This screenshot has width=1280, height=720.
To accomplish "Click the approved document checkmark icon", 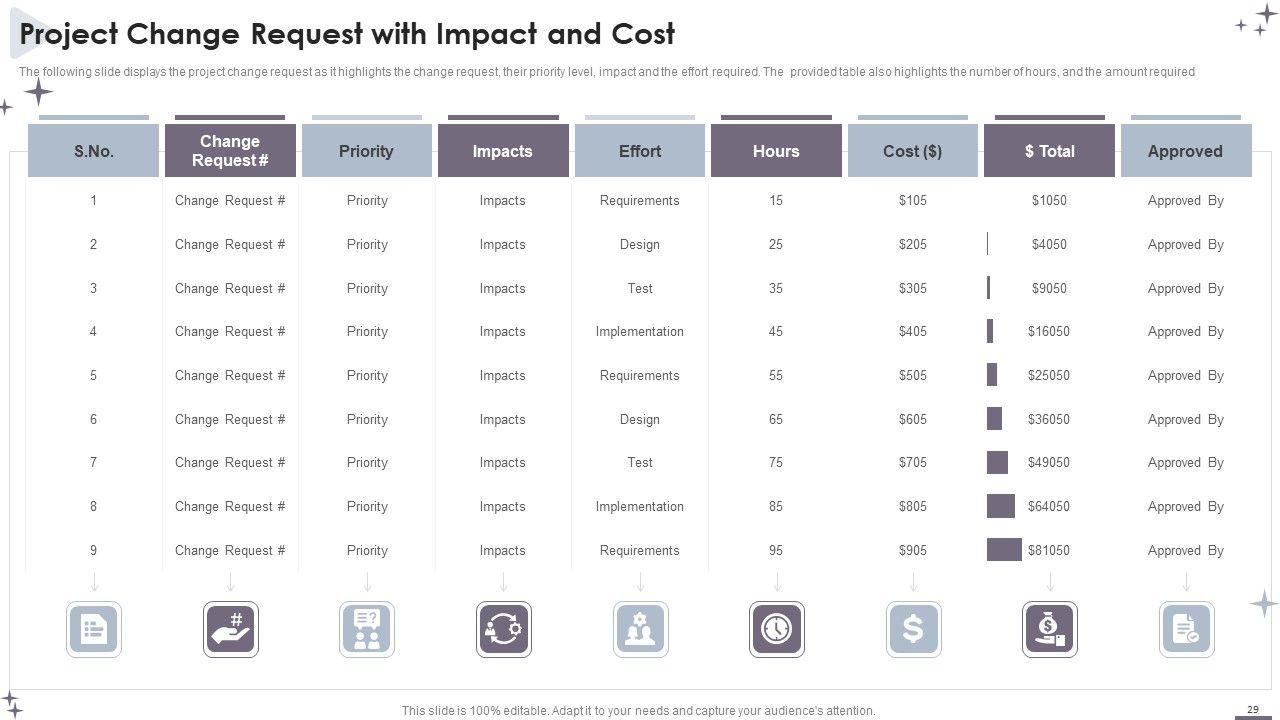I will [1186, 629].
